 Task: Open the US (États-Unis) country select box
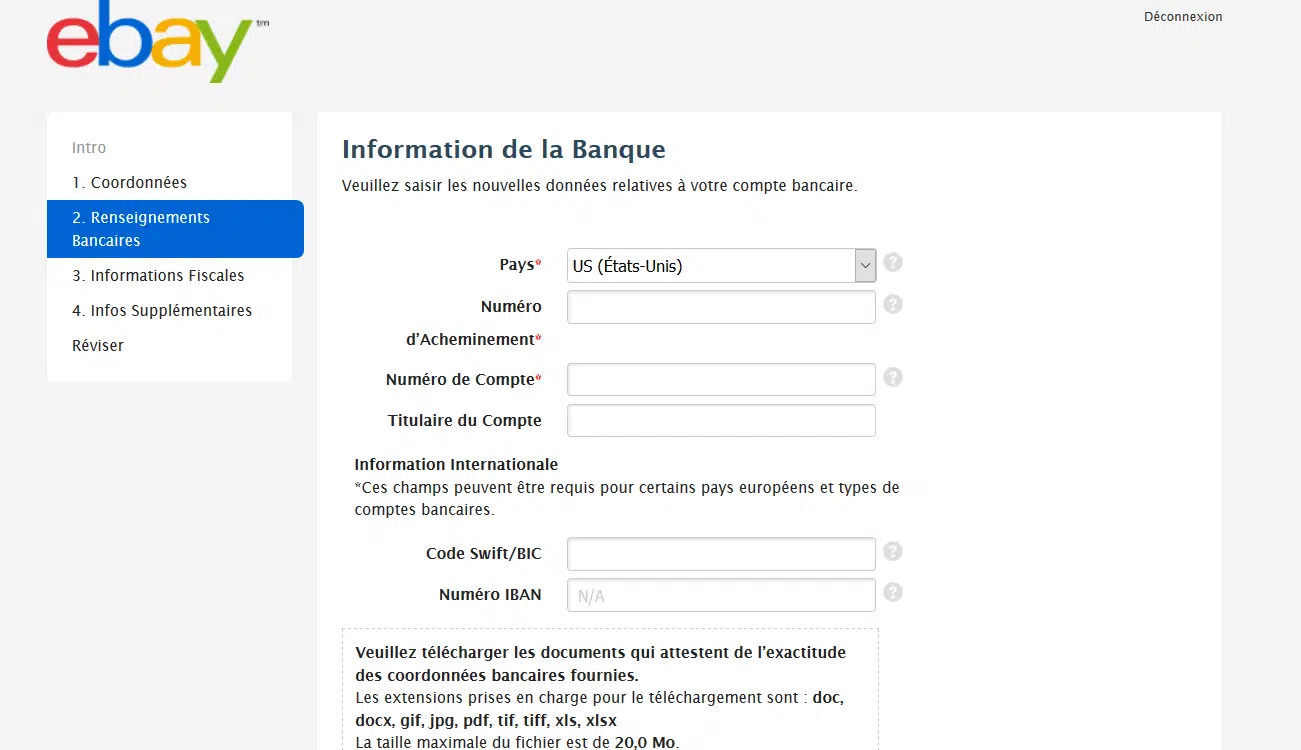pos(710,266)
